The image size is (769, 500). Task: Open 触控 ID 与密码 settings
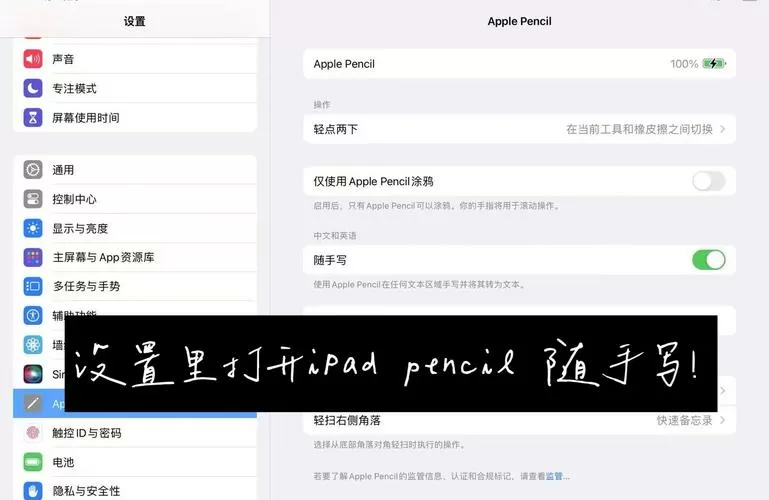pos(135,433)
